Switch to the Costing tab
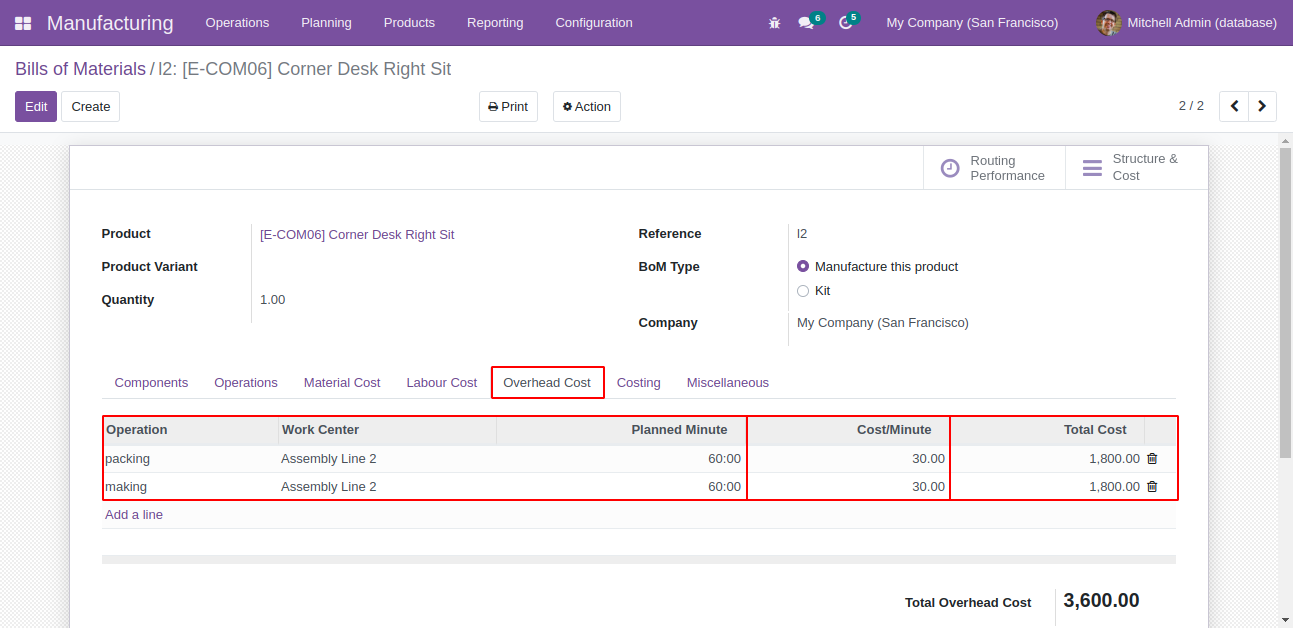The width and height of the screenshot is (1293, 628). point(639,383)
